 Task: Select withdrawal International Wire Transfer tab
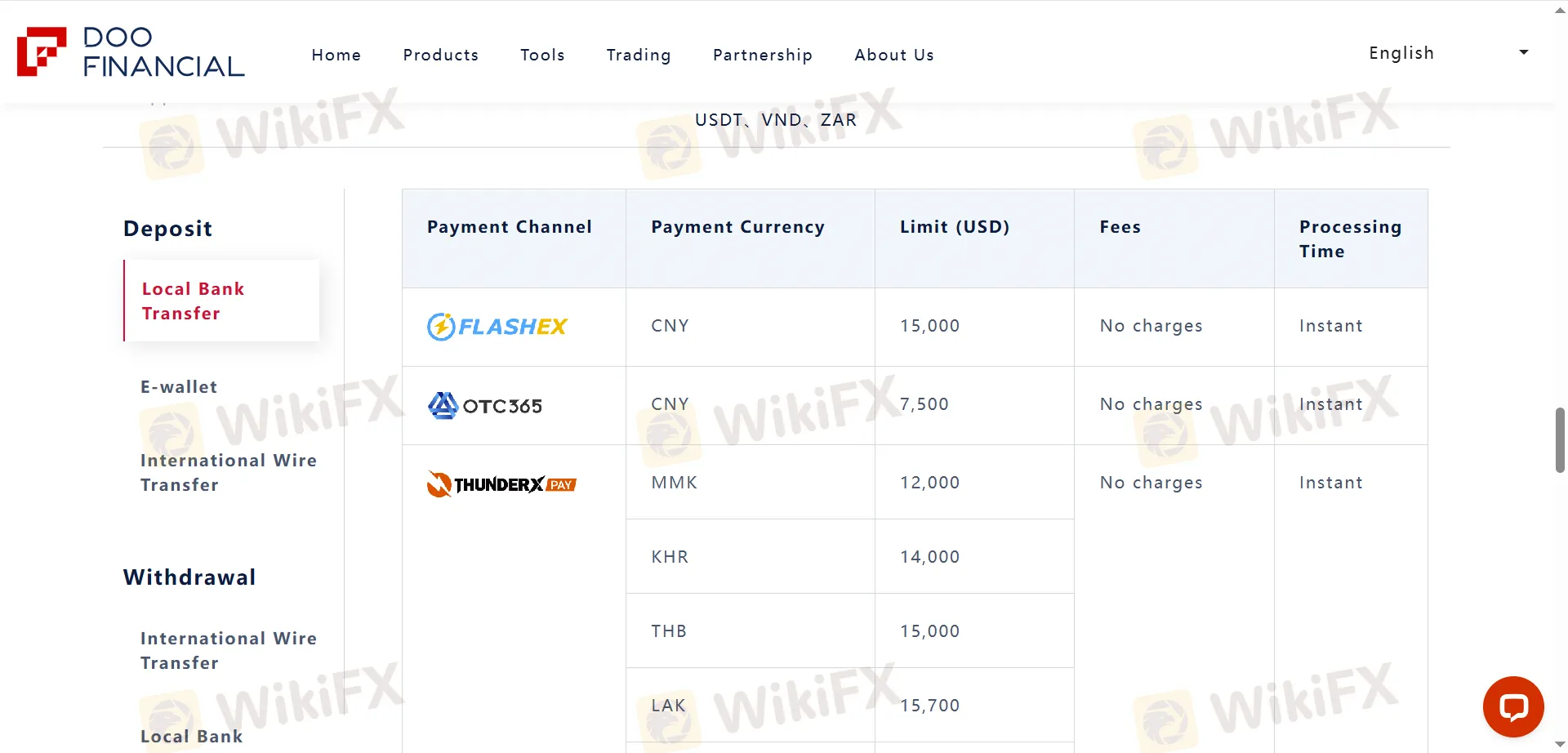click(228, 651)
